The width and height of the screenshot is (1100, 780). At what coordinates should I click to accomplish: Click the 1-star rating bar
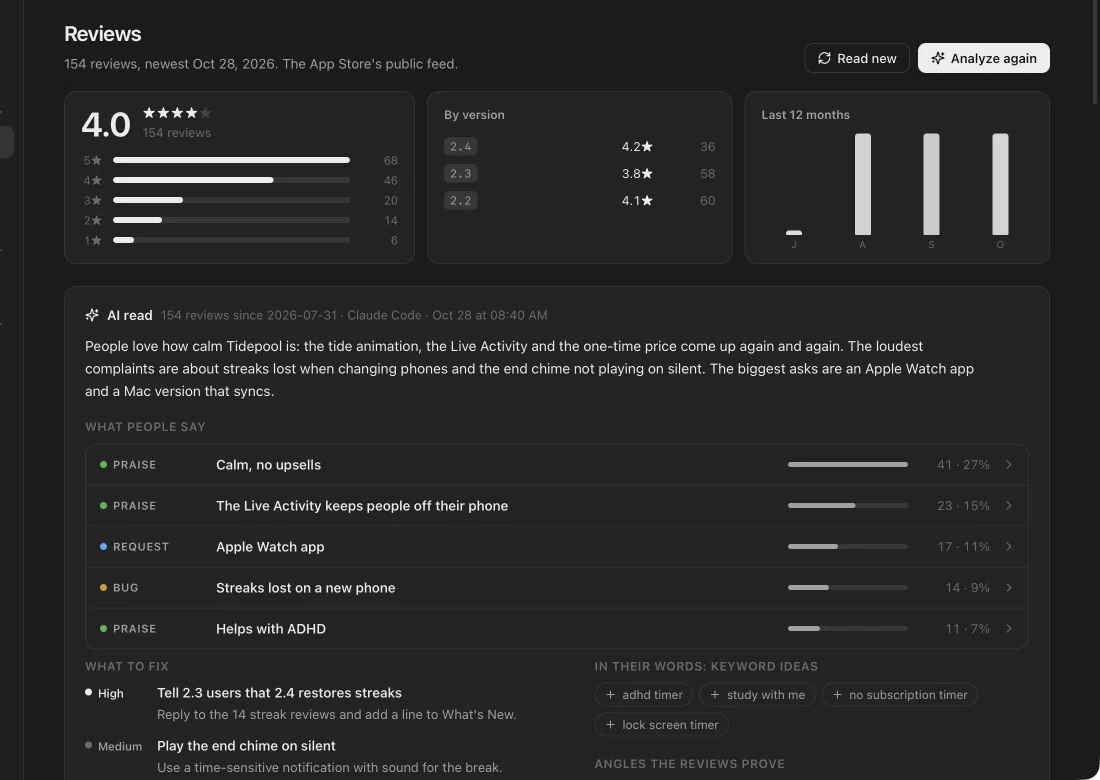232,240
